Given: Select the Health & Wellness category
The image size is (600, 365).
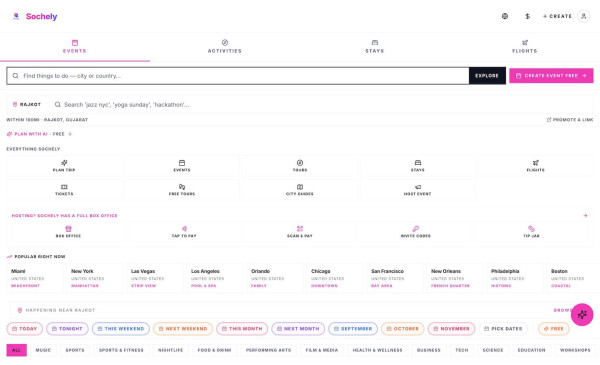Looking at the screenshot, I should 377,350.
